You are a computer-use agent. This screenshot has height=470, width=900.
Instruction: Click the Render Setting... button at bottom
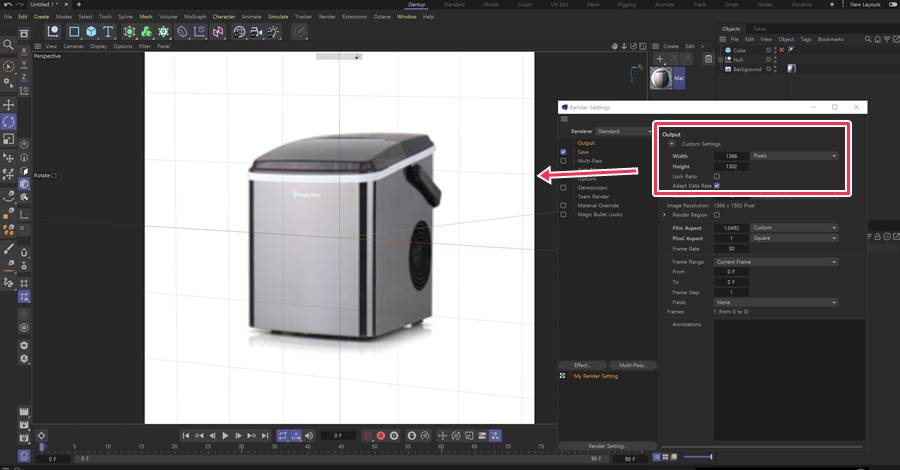pyautogui.click(x=607, y=446)
